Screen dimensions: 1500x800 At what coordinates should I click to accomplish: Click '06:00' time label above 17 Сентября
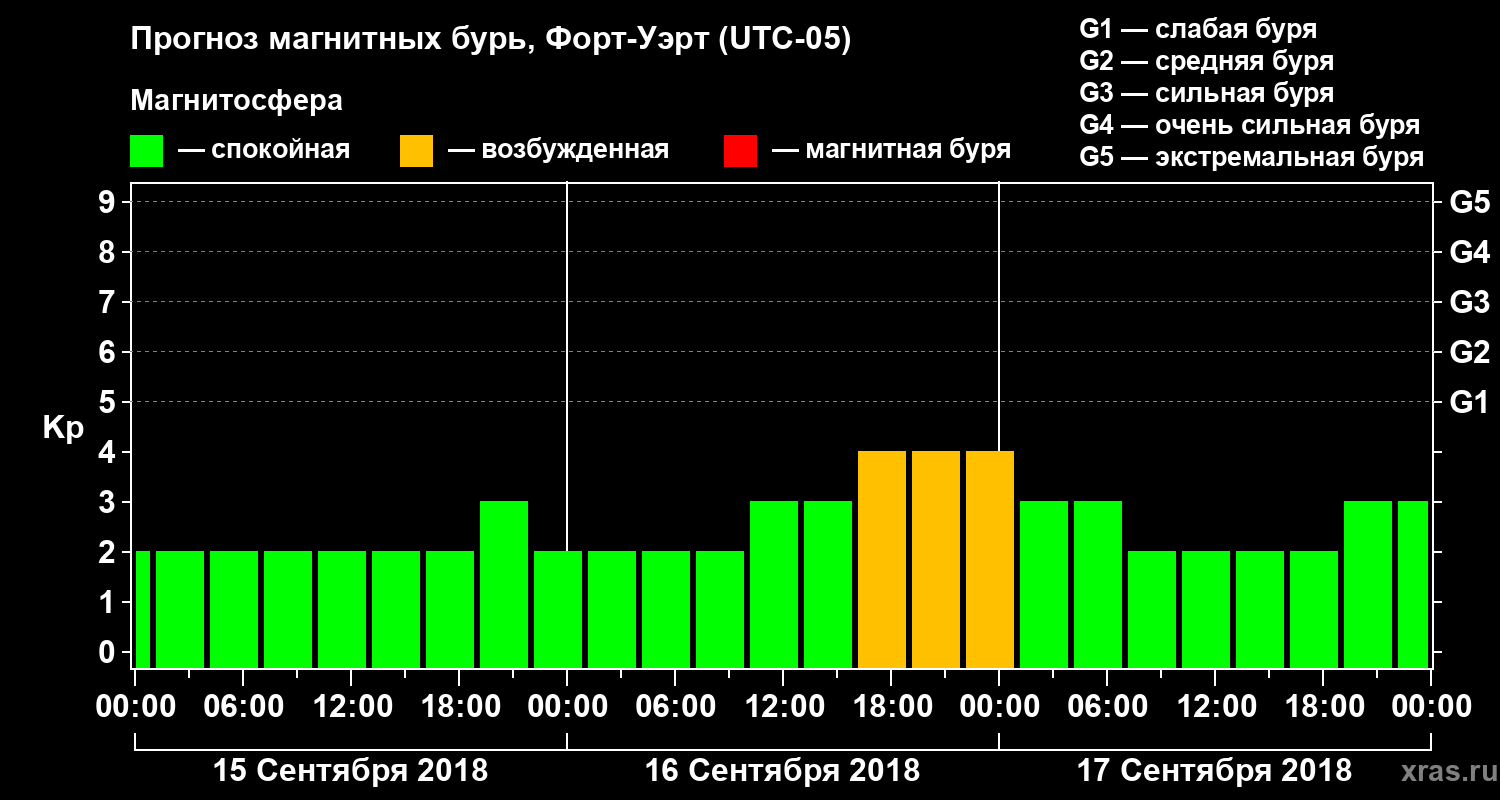[1107, 706]
